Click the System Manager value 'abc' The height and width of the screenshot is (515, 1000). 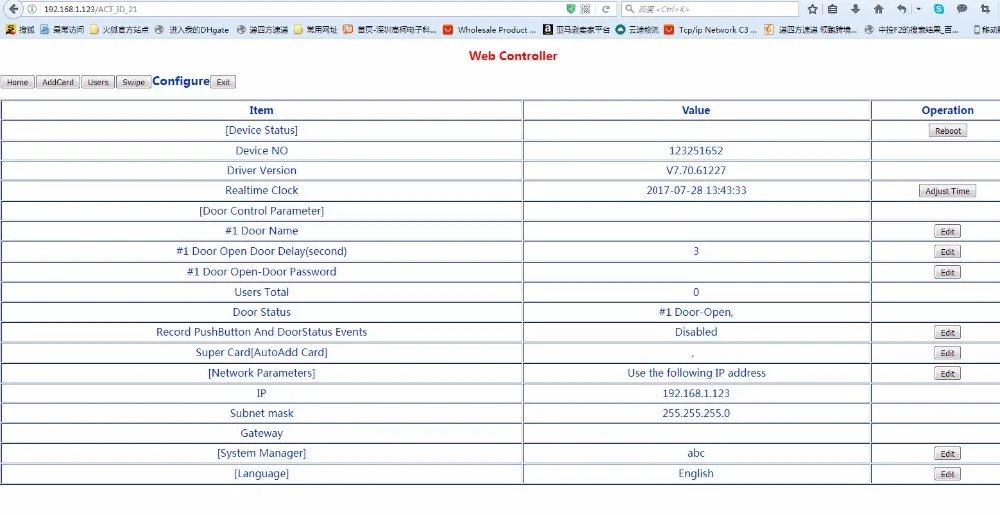tap(696, 453)
